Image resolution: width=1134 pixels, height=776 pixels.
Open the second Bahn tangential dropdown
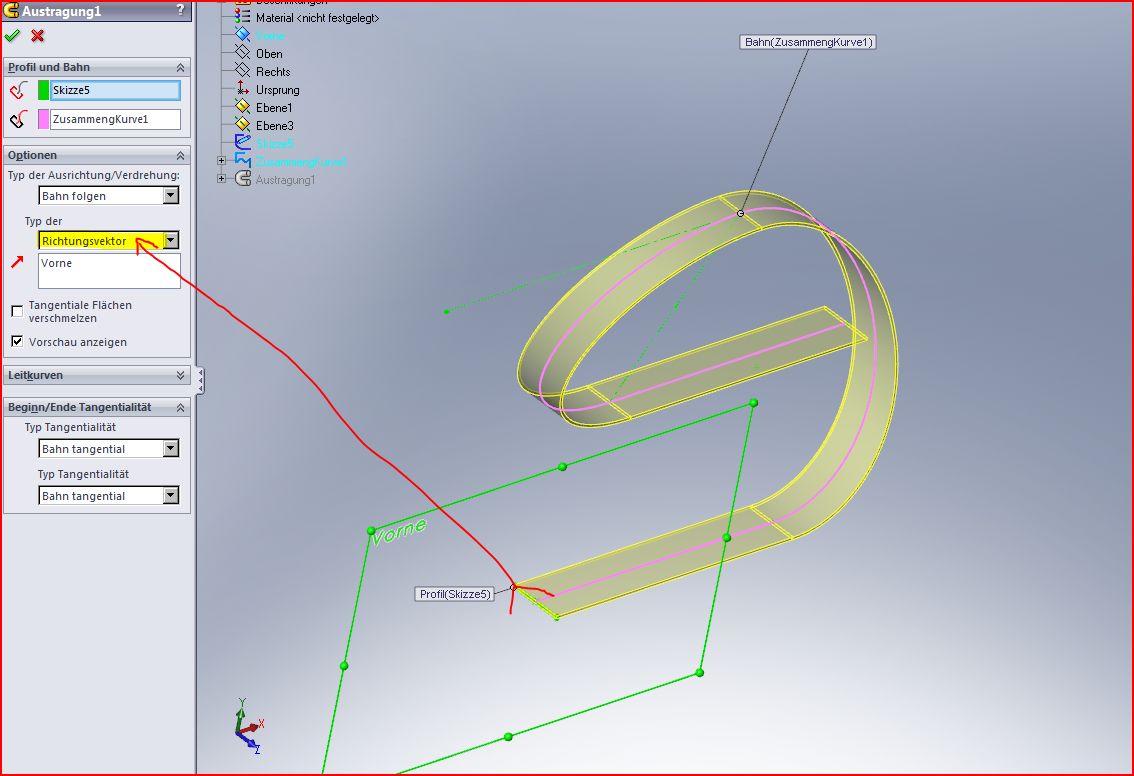click(x=171, y=495)
